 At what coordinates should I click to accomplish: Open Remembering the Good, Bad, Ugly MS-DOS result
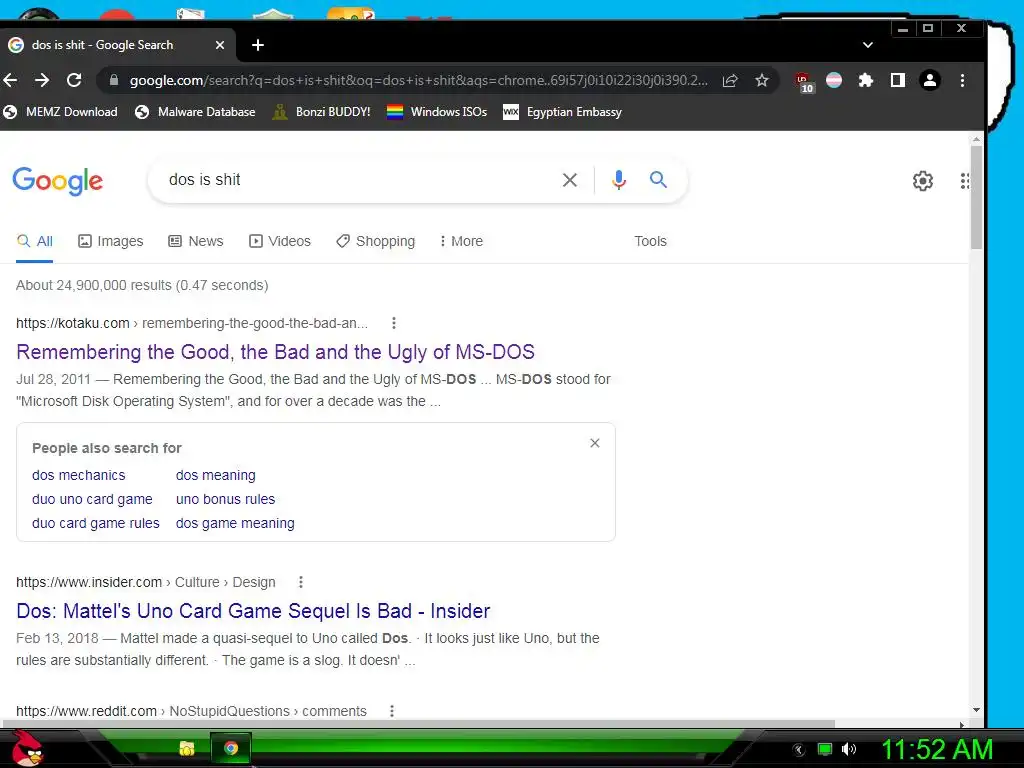[276, 352]
